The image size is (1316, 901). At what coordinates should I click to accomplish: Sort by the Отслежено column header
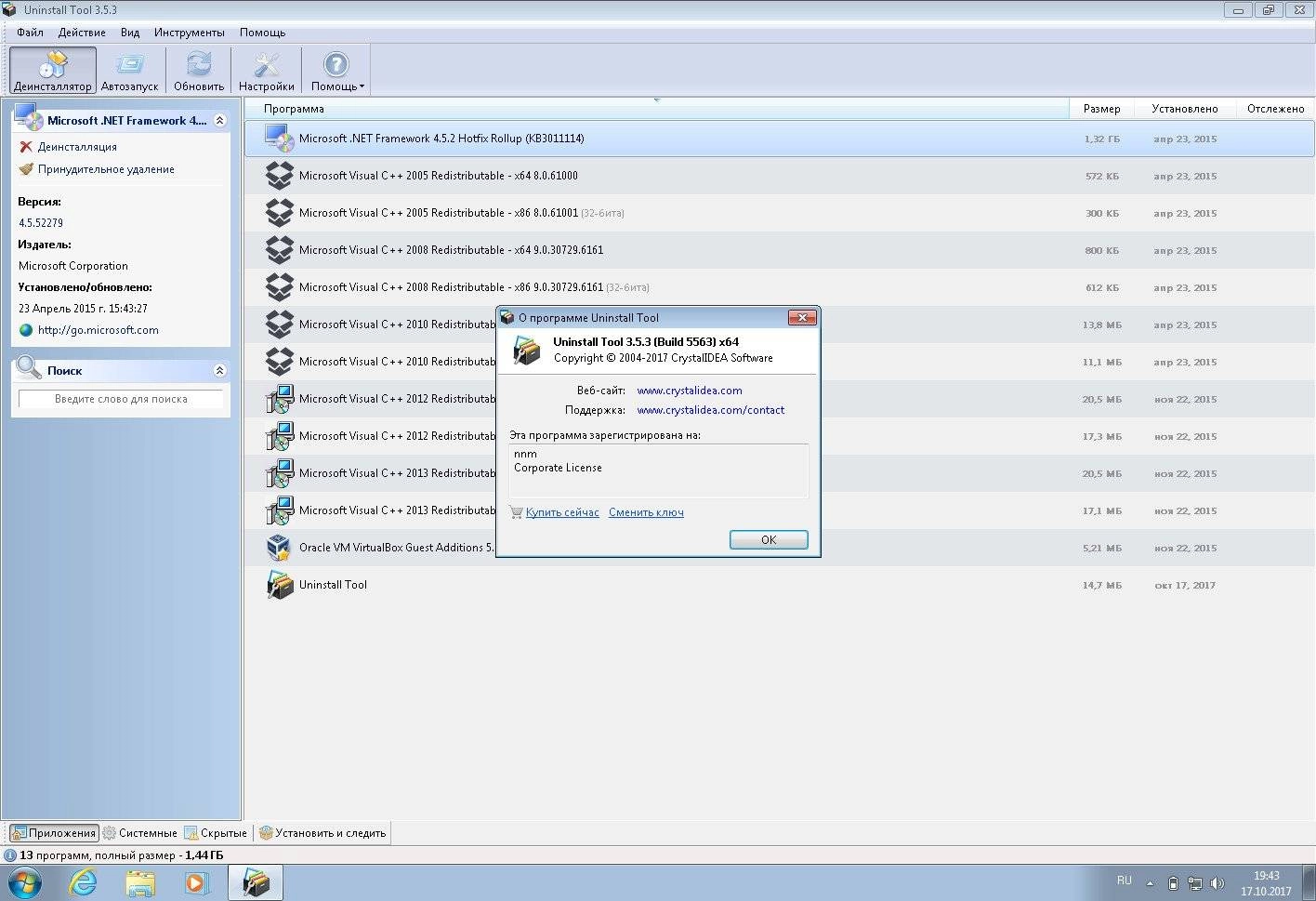pos(1275,109)
